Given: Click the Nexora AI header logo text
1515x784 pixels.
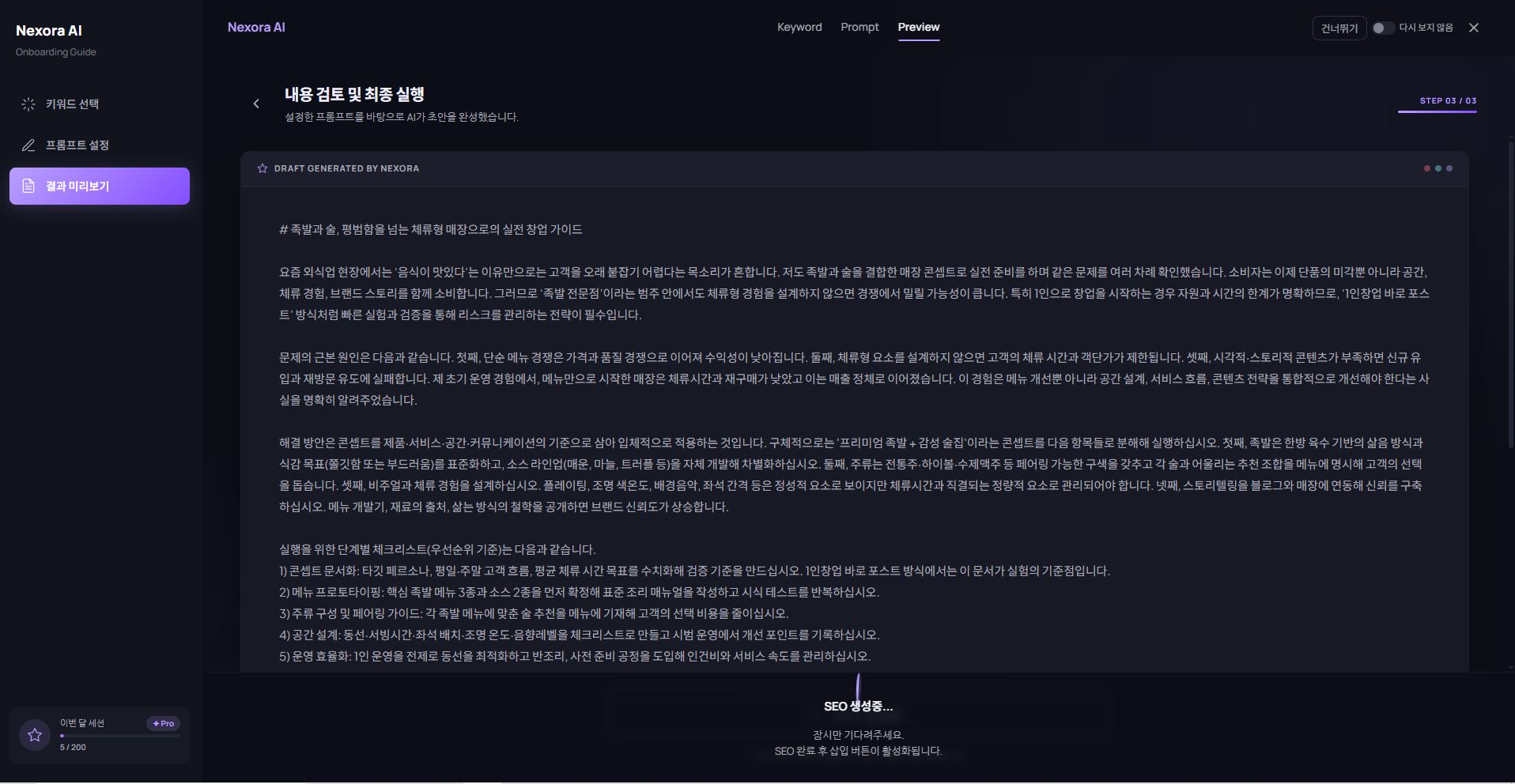Looking at the screenshot, I should [256, 27].
